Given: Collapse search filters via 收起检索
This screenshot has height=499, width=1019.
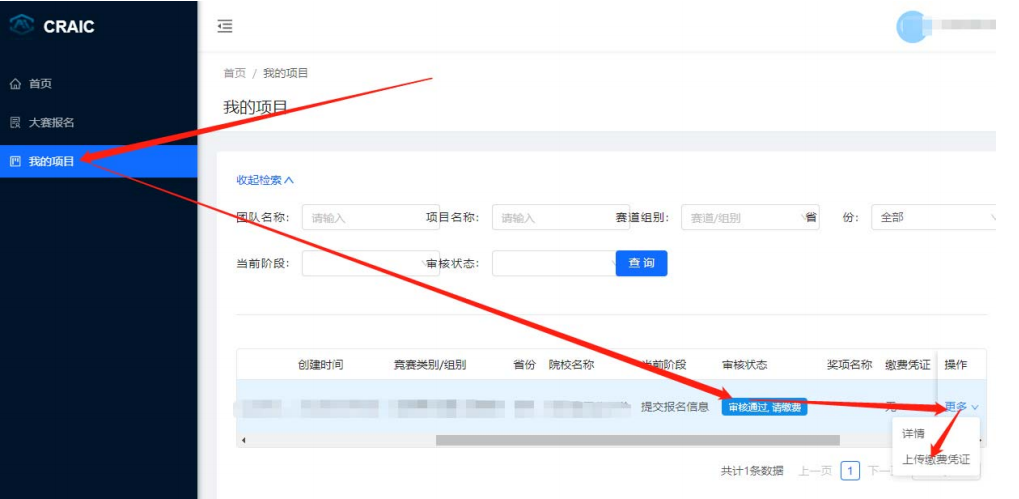Looking at the screenshot, I should (265, 180).
